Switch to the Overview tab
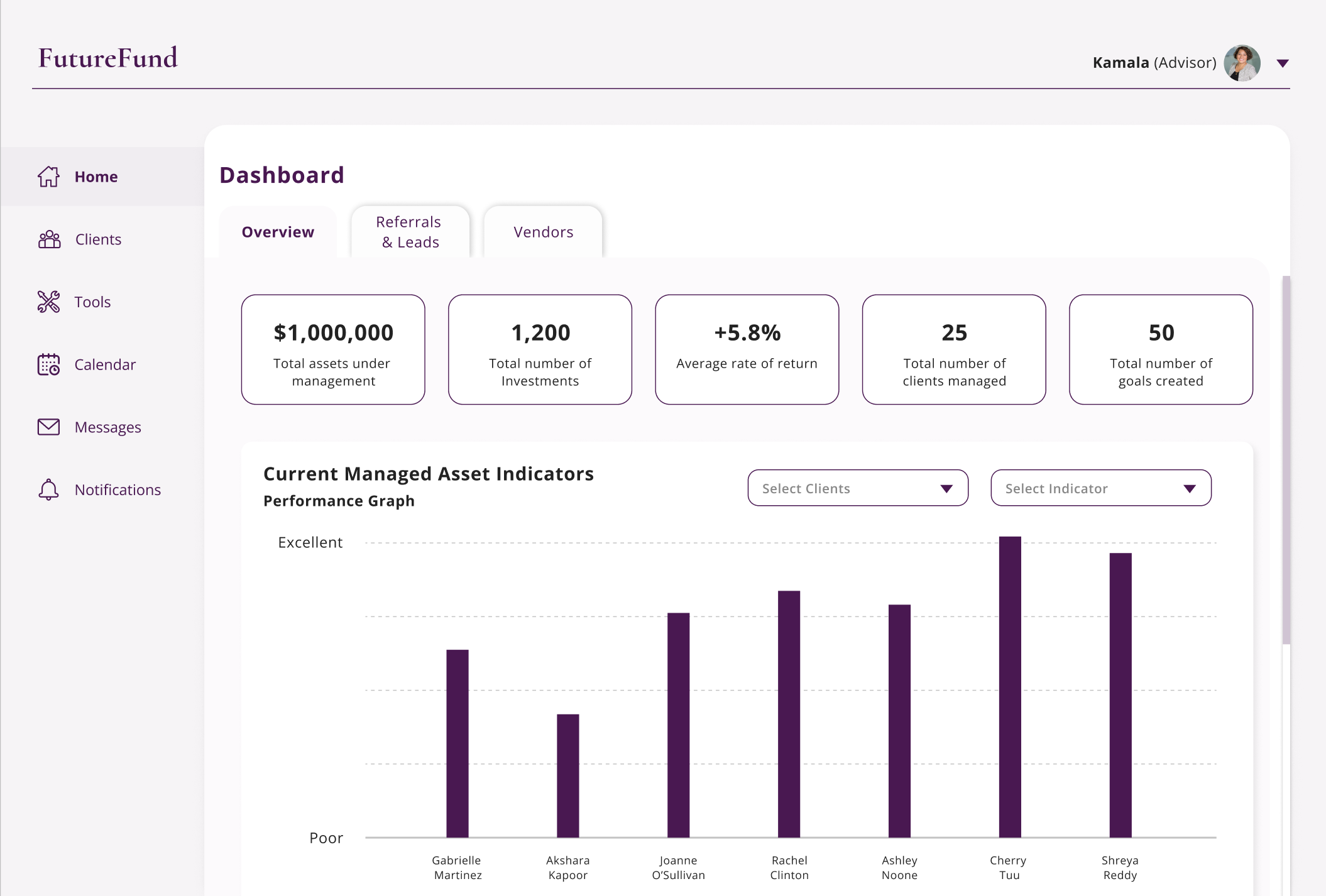 point(278,232)
